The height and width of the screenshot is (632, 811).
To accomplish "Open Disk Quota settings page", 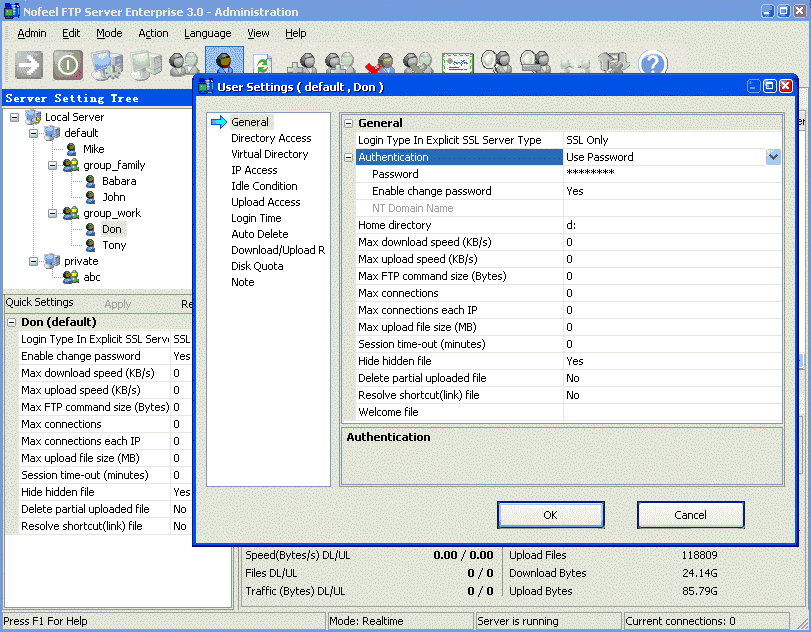I will coord(257,266).
